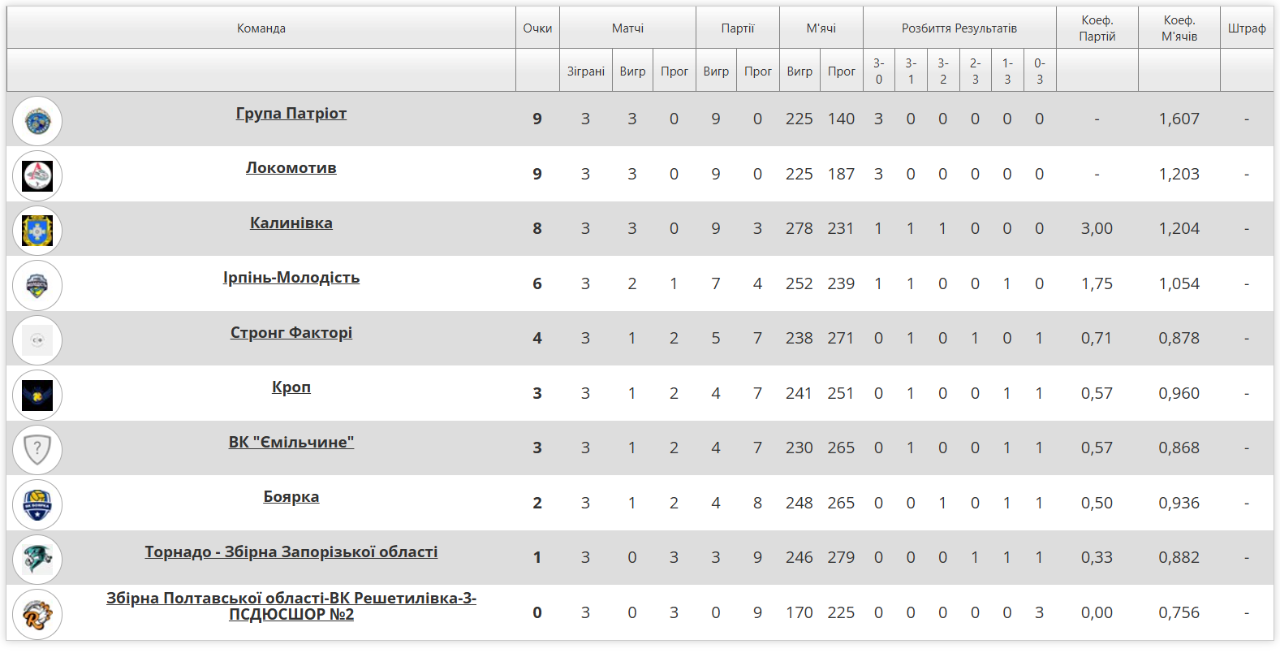The image size is (1280, 653).
Task: Click the Боярка team logo
Action: pyautogui.click(x=37, y=504)
